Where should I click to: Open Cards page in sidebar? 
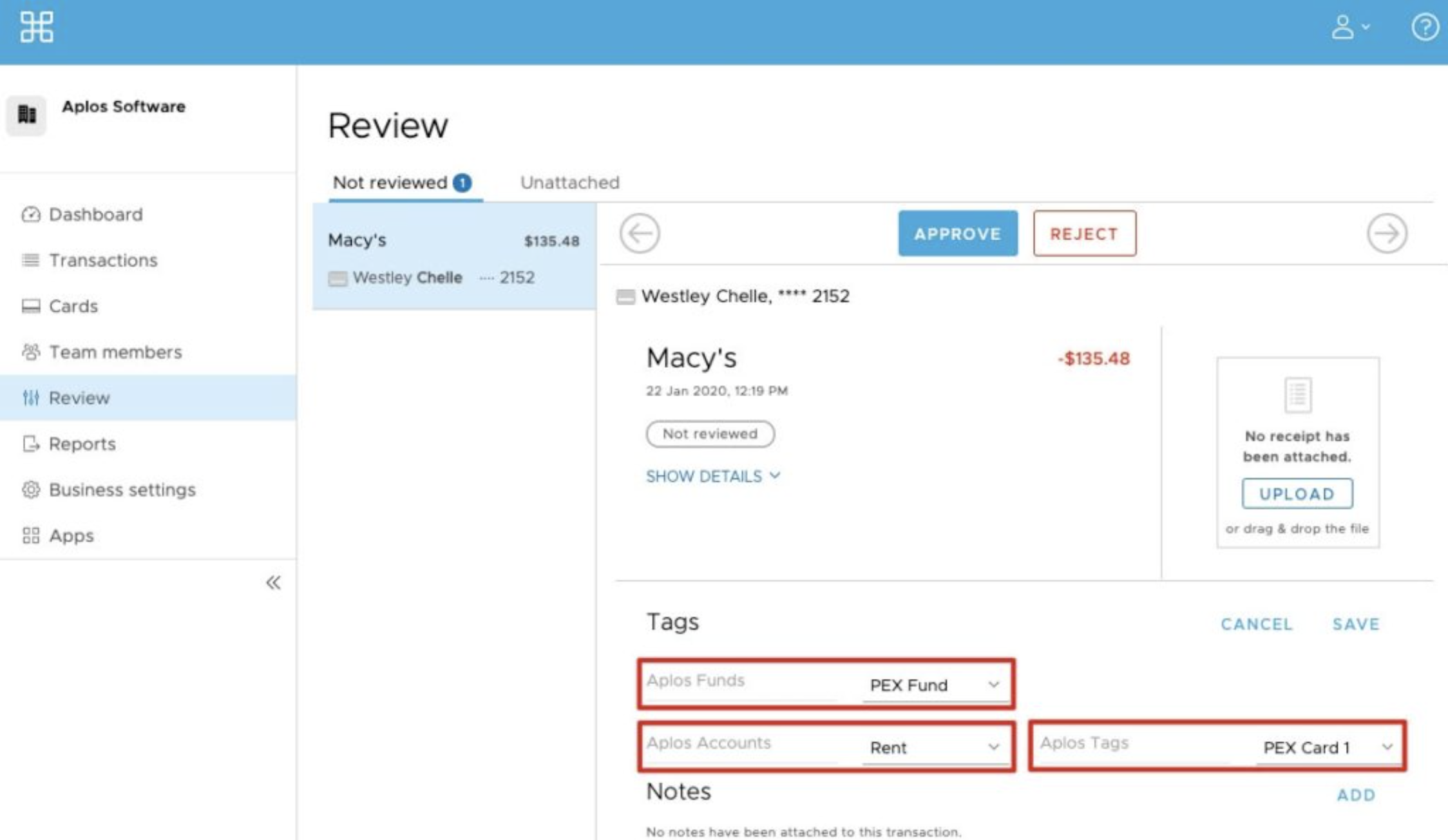[x=73, y=306]
